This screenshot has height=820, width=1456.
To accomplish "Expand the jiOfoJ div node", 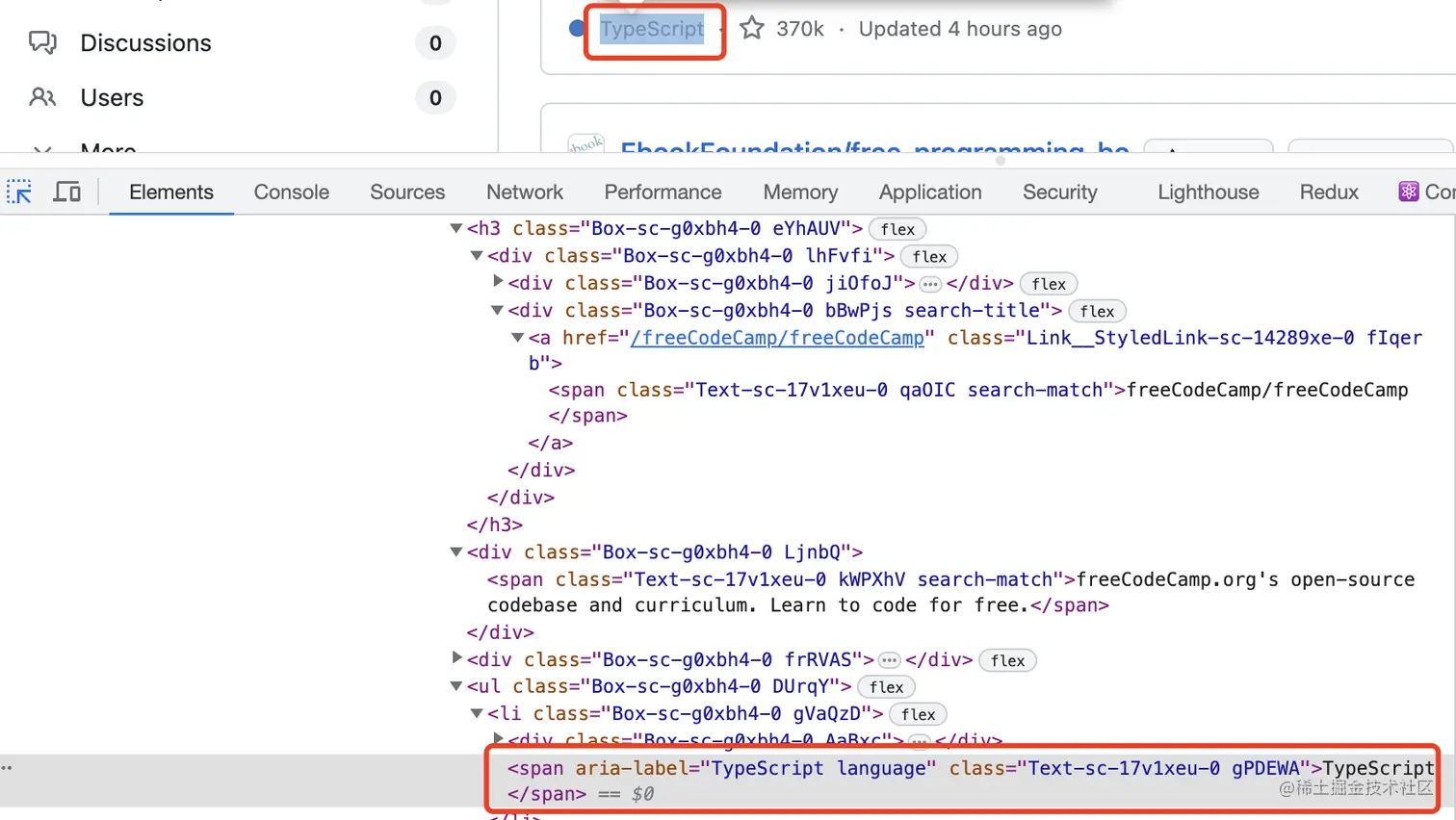I will click(x=498, y=282).
